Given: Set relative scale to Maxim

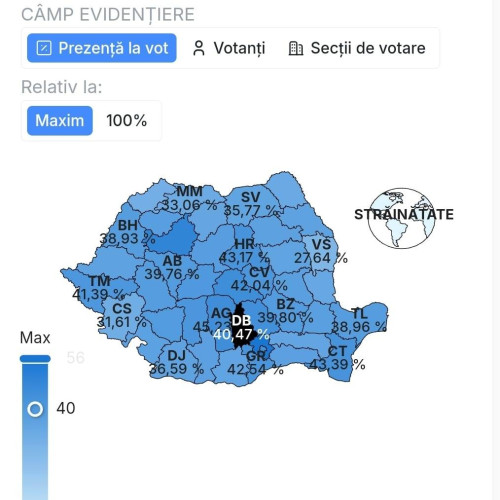Looking at the screenshot, I should [60, 121].
